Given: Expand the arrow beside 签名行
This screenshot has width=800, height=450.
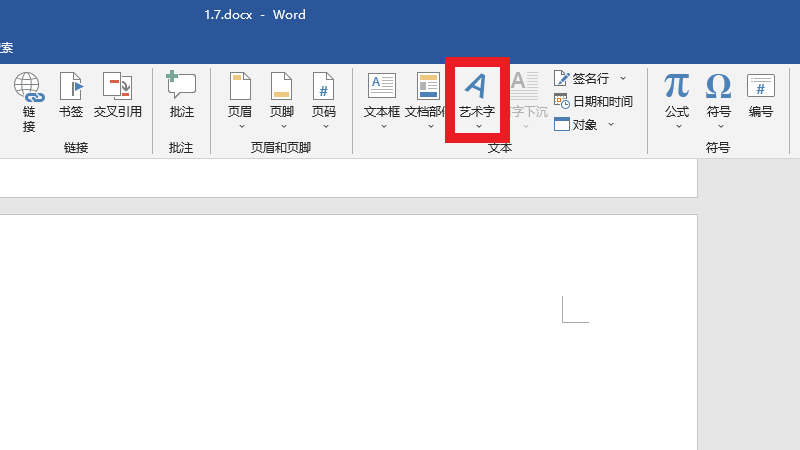Looking at the screenshot, I should (623, 78).
